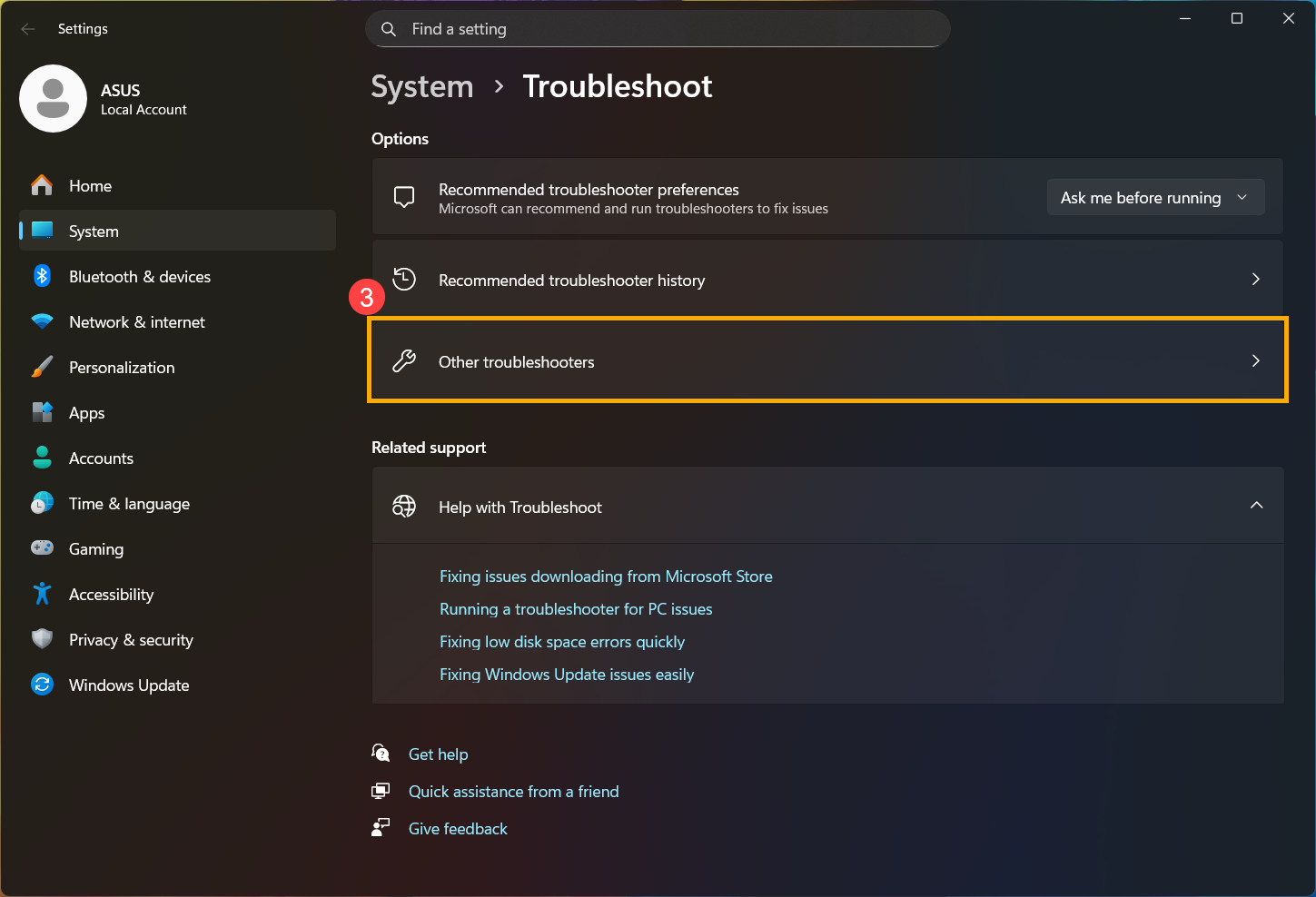Open Recommended troubleshooter history row

tap(827, 279)
